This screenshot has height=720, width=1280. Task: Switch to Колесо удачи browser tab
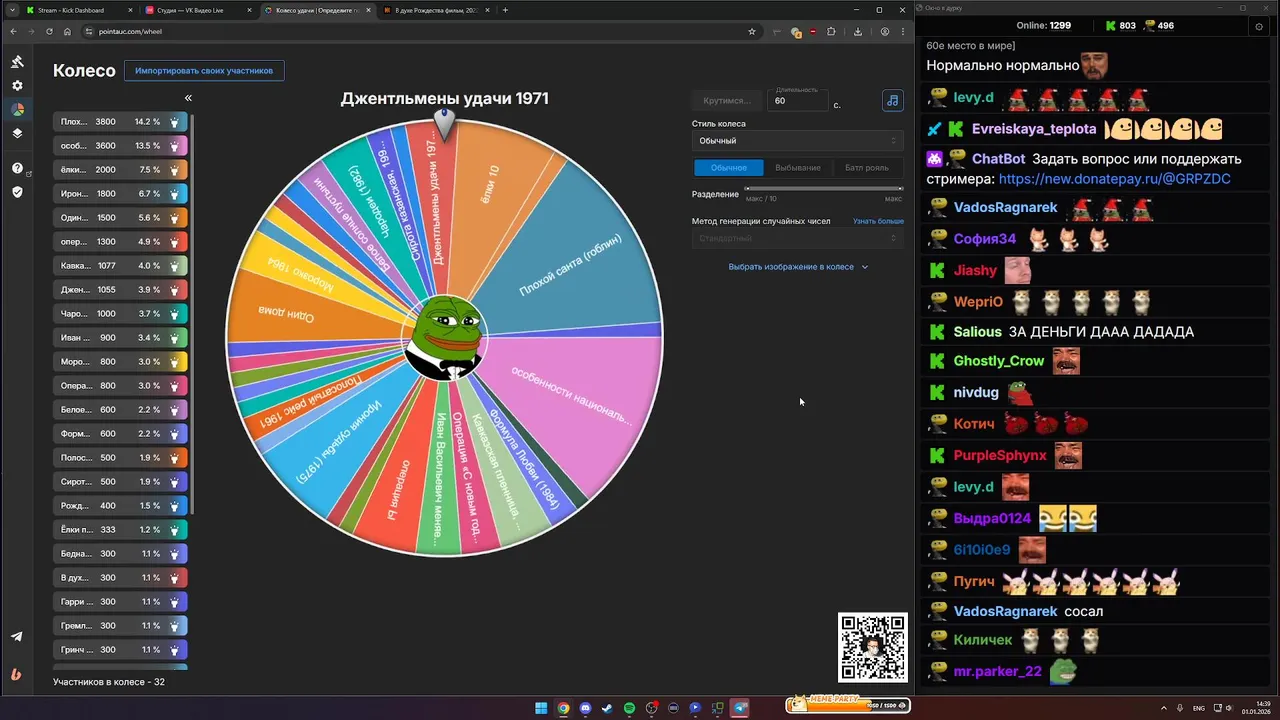coord(318,10)
